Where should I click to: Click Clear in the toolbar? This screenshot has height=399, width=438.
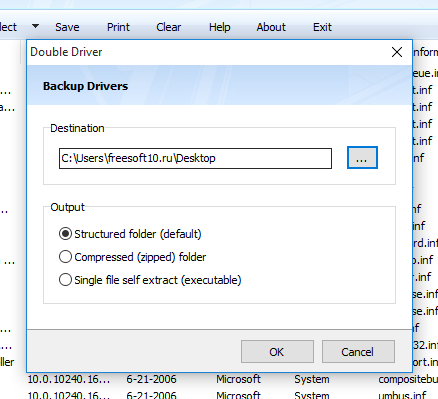168,27
